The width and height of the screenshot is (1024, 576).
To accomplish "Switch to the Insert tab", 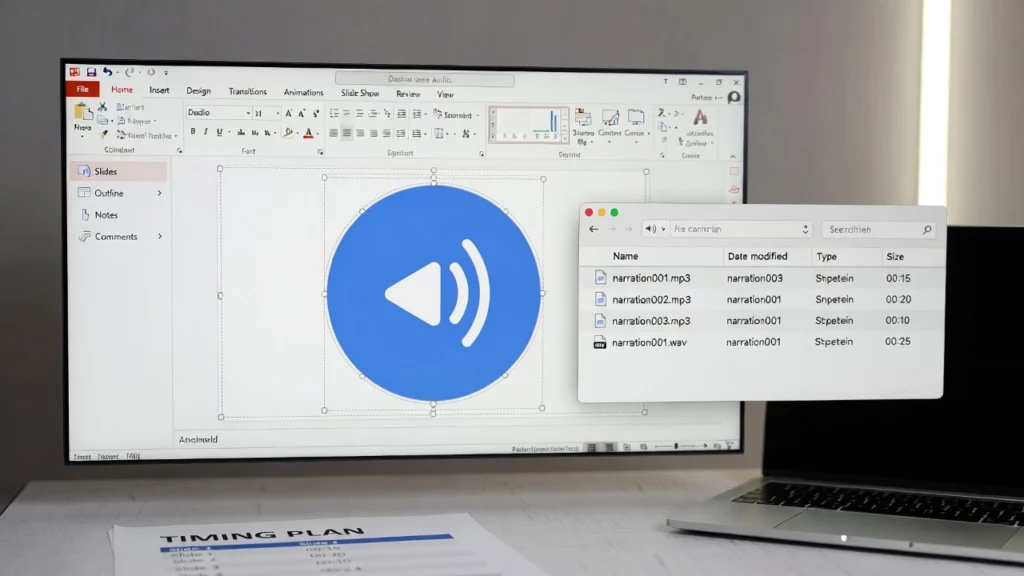I will coord(159,90).
